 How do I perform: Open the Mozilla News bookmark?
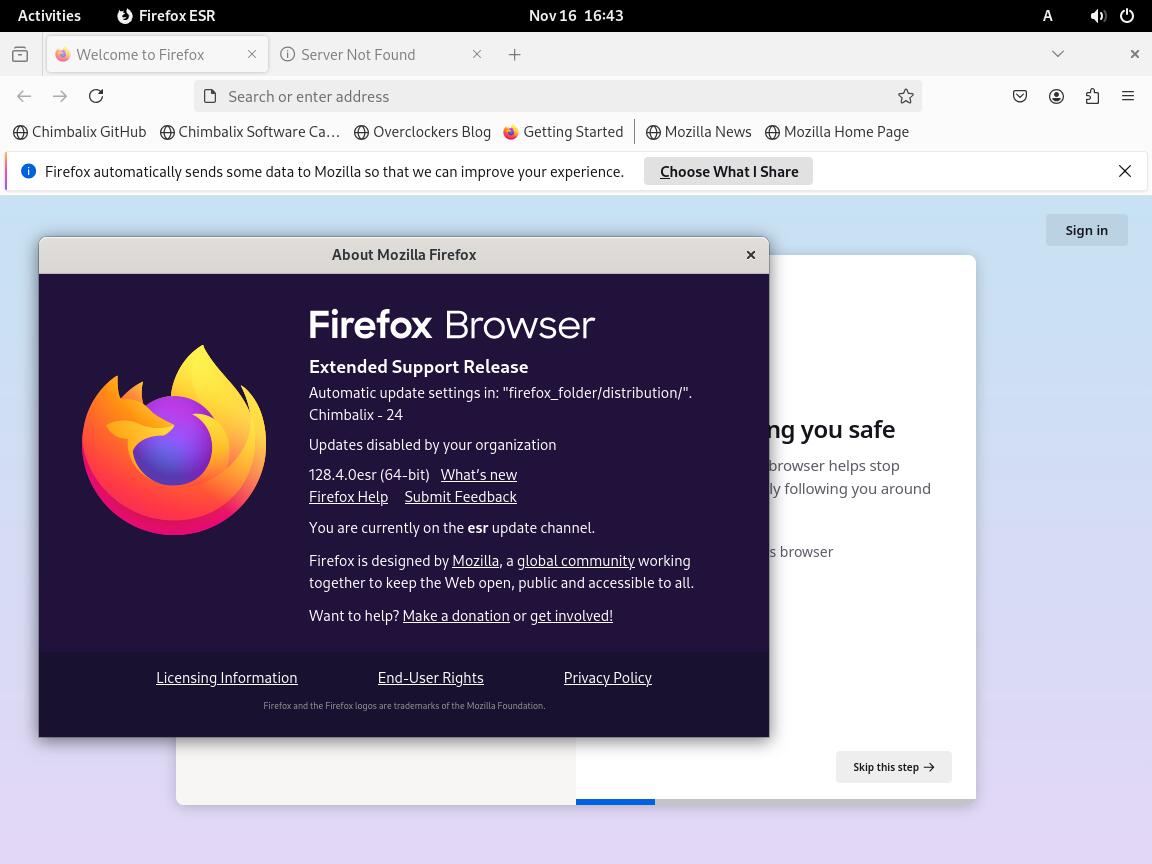(x=699, y=132)
